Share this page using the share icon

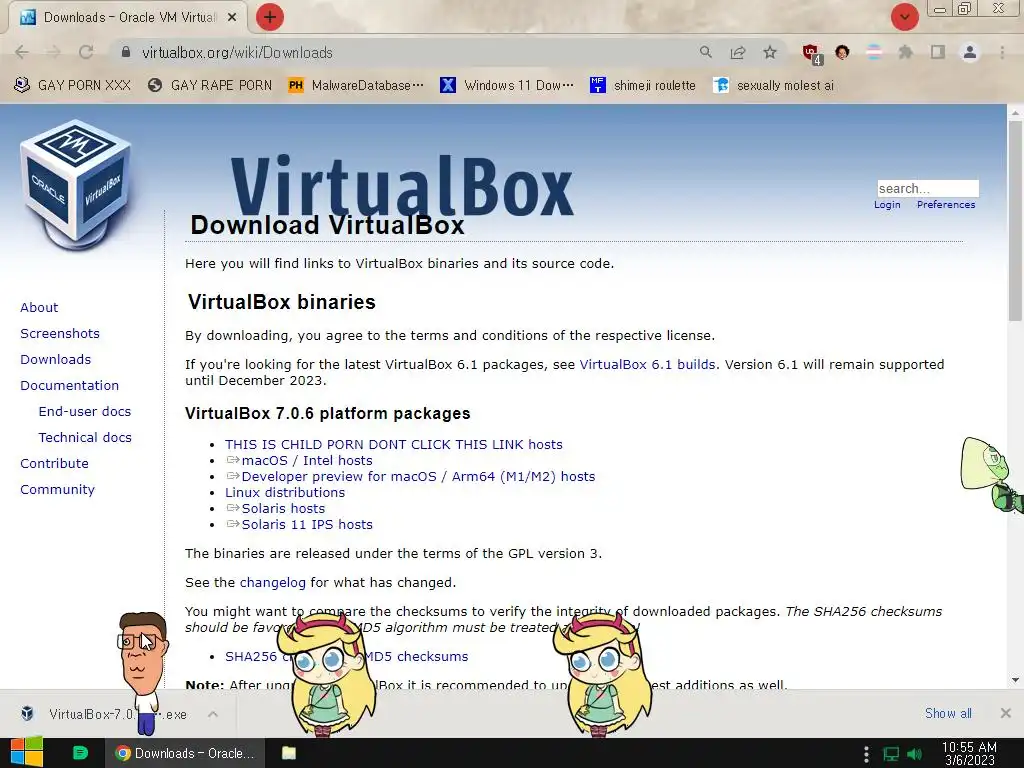tap(738, 52)
